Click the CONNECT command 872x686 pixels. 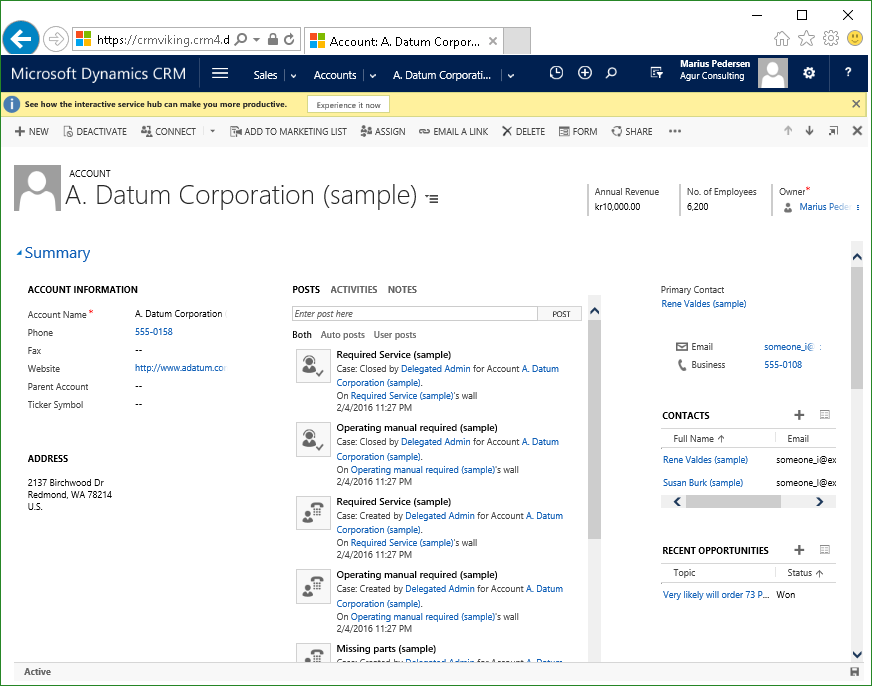[168, 131]
